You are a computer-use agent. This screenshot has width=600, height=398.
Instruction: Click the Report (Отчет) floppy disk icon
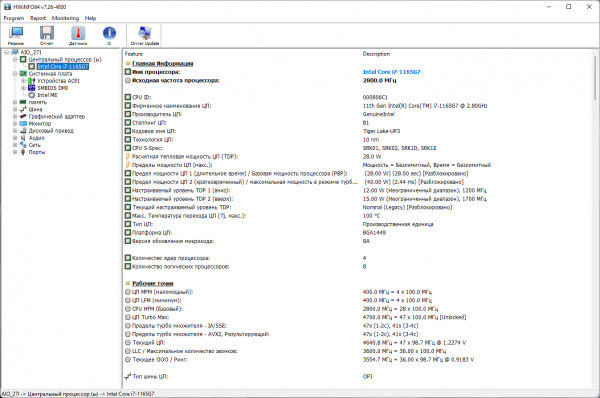(47, 33)
